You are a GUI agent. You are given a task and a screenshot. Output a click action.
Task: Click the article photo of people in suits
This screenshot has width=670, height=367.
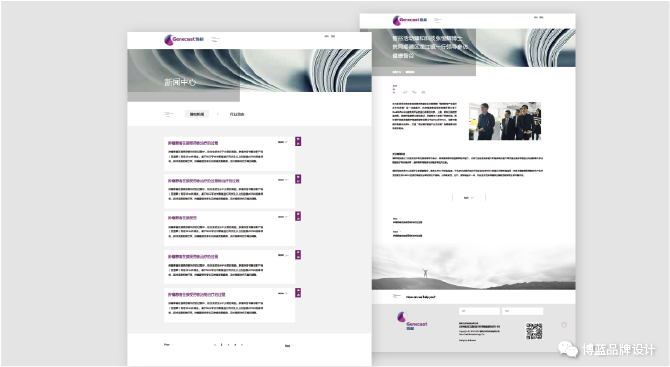505,121
